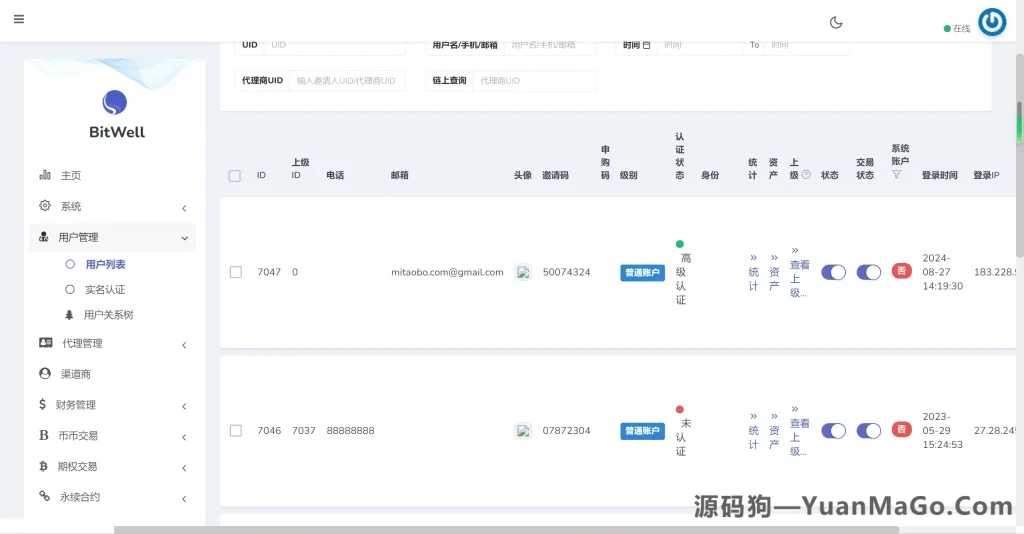Click the BitWell logo

[115, 102]
